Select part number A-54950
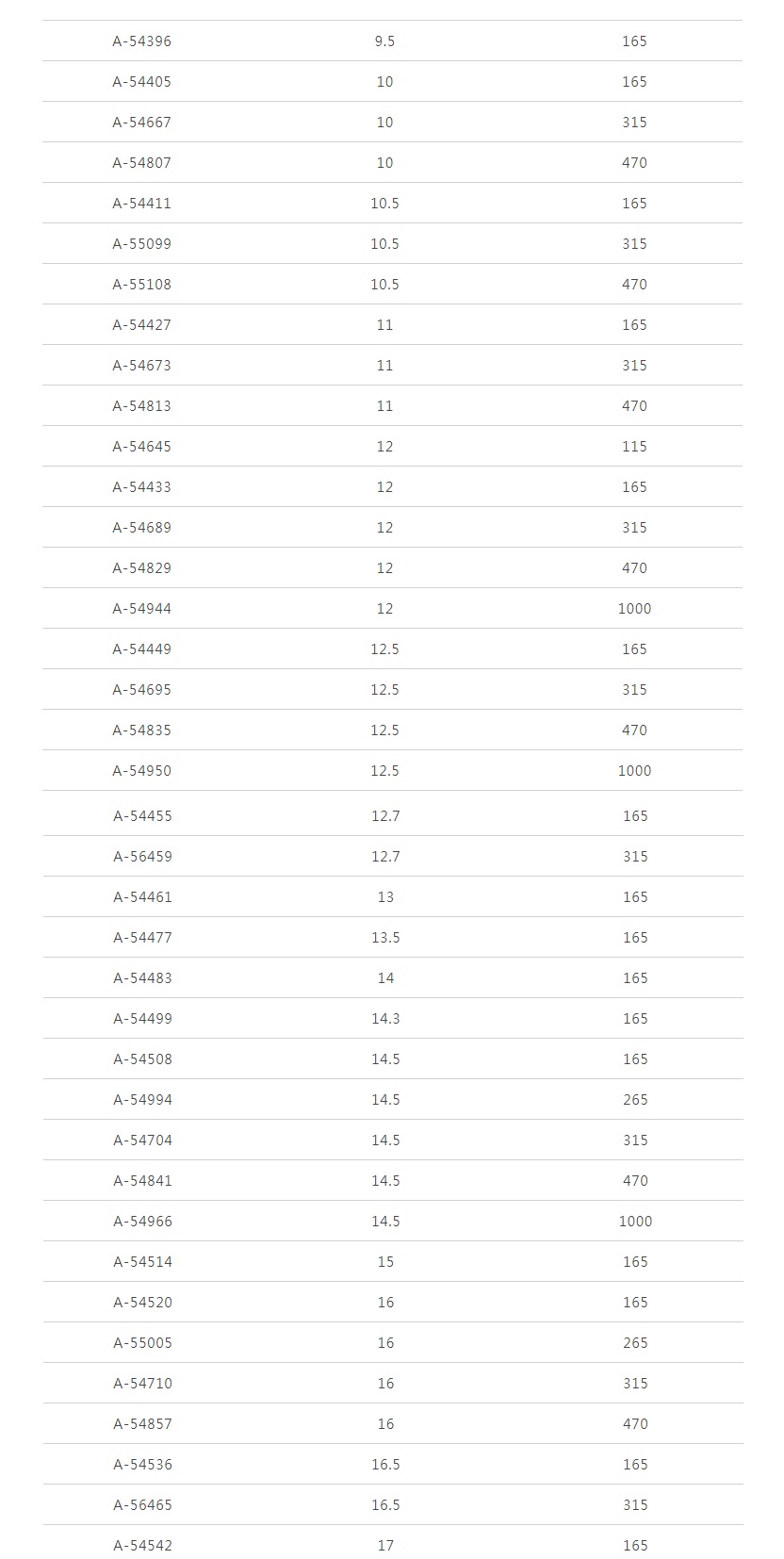The width and height of the screenshot is (784, 1559). coord(142,771)
